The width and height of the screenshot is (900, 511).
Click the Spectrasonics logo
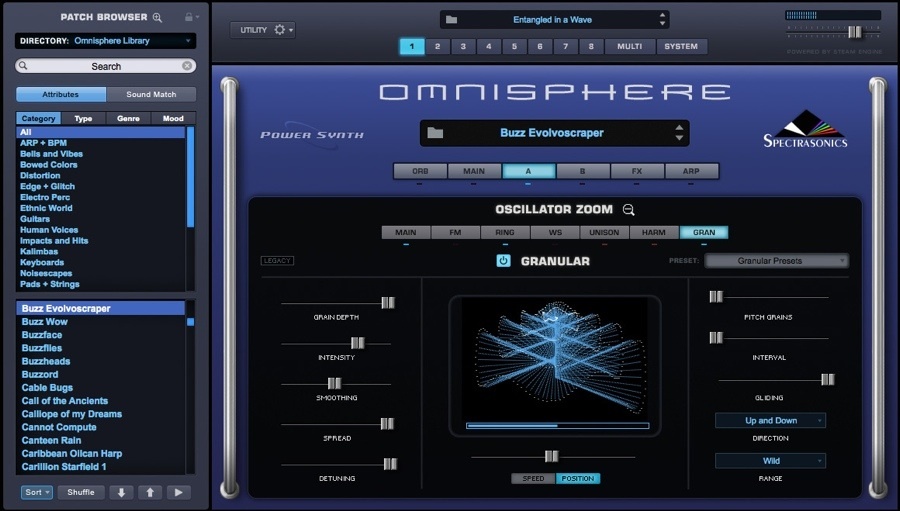(x=805, y=129)
